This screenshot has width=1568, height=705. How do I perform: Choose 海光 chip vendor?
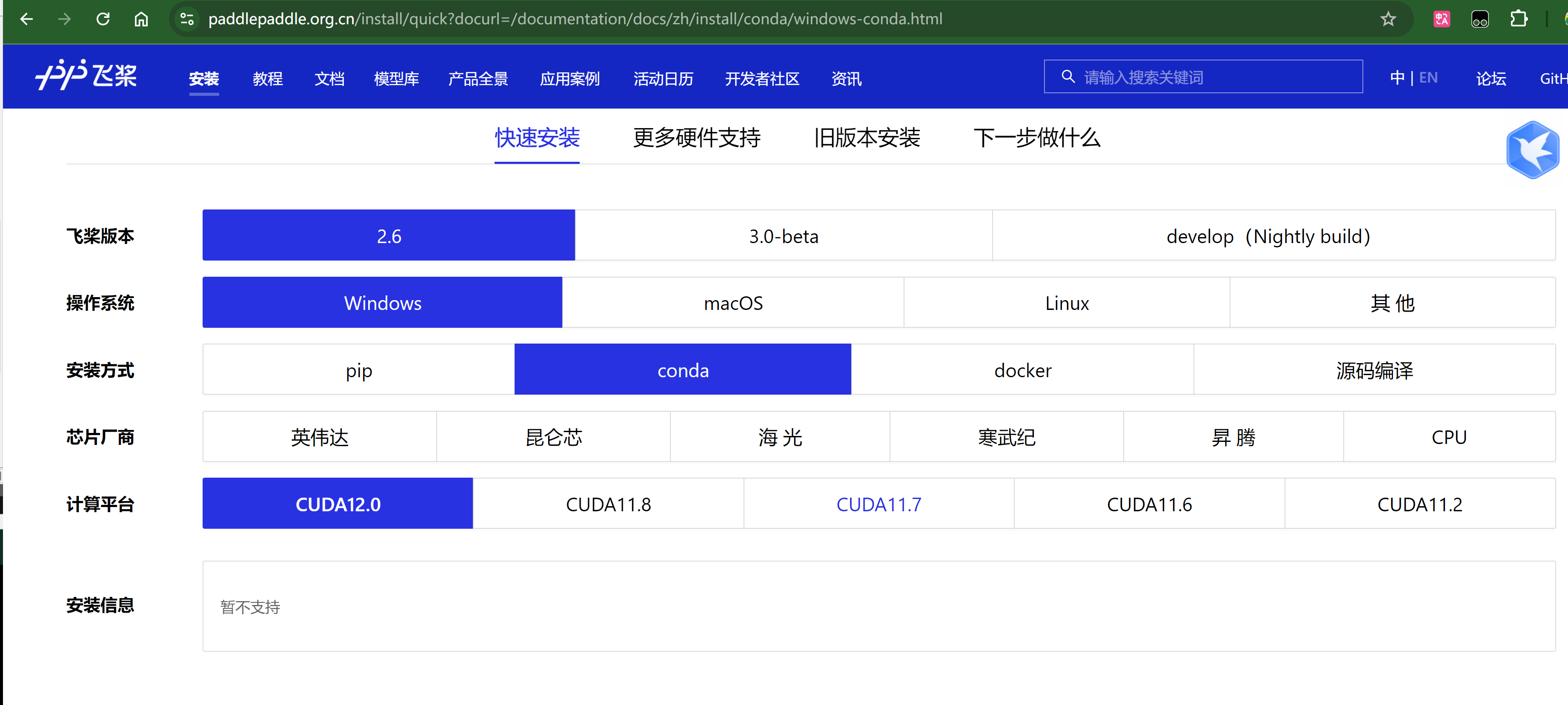[x=780, y=436]
